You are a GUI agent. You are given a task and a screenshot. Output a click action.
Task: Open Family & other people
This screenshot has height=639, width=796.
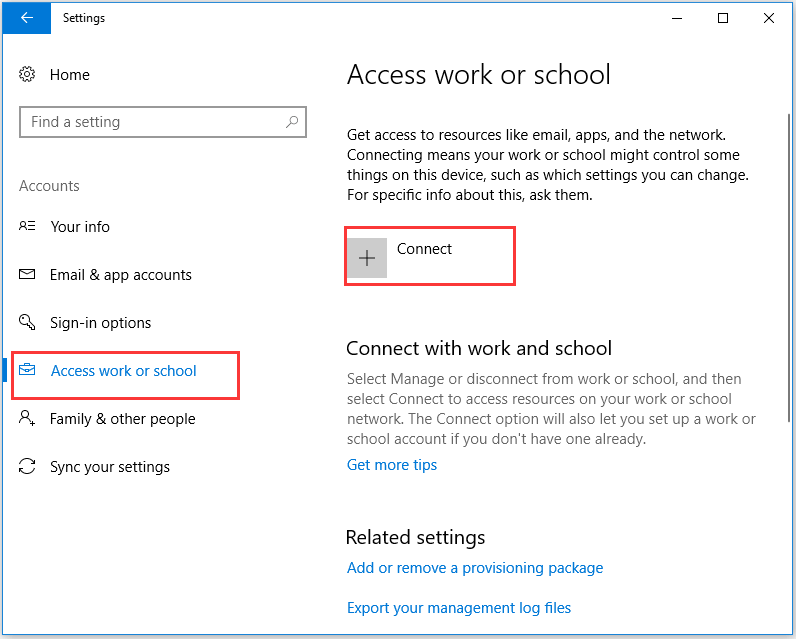coord(122,419)
